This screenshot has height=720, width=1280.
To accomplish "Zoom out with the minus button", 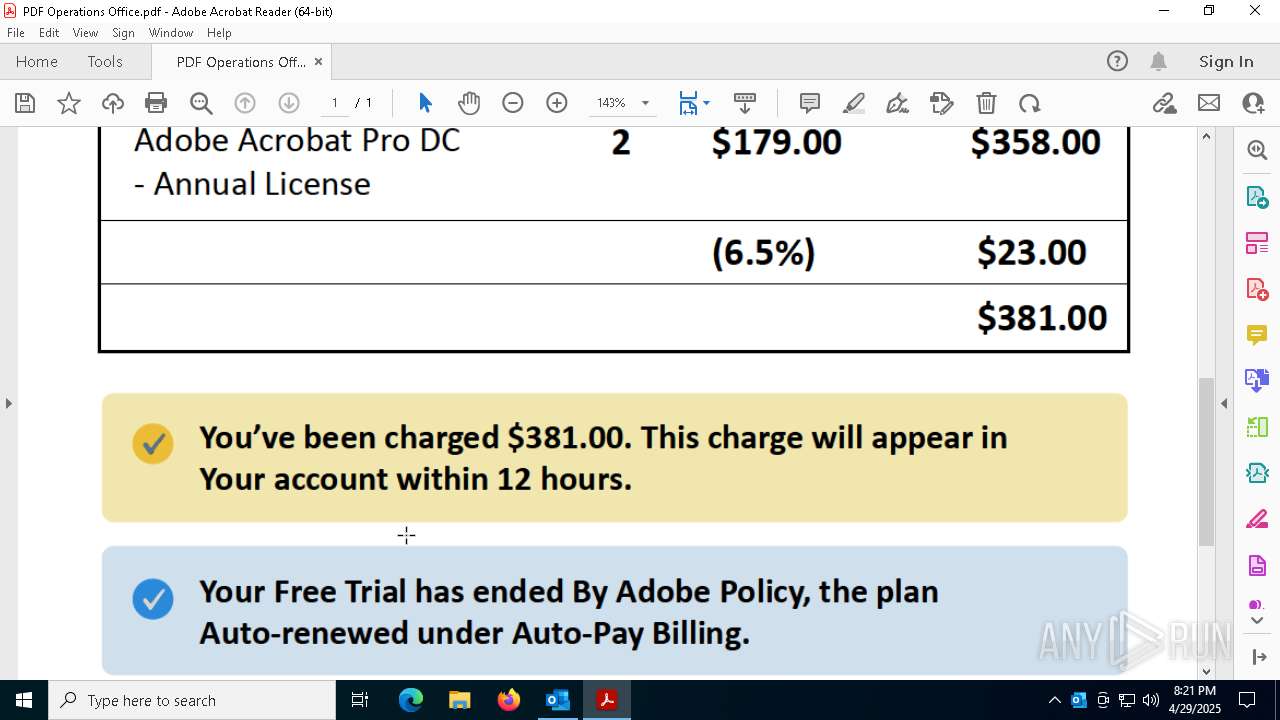I will click(x=513, y=103).
